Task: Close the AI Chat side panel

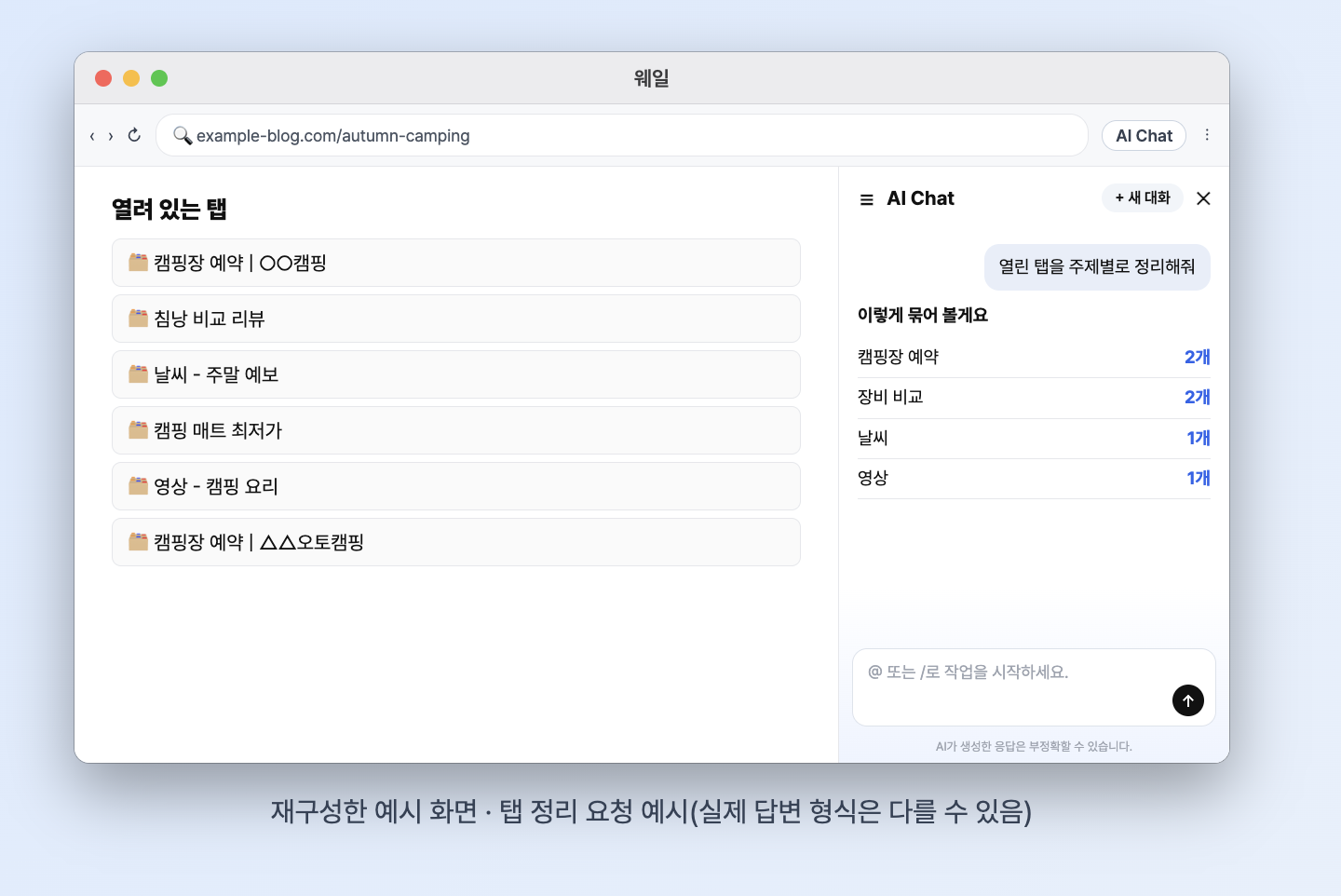Action: (x=1203, y=198)
